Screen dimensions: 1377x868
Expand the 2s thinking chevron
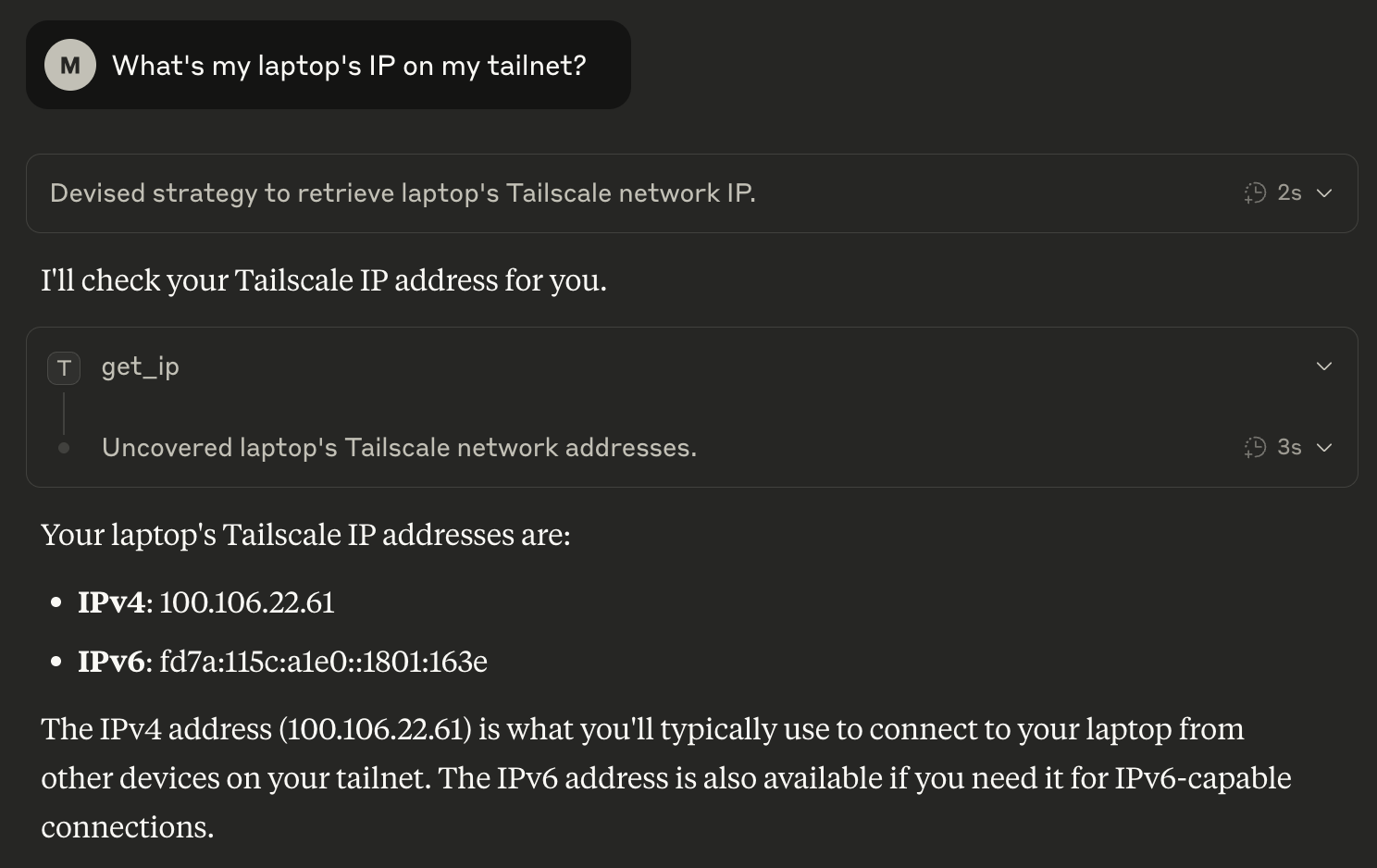pos(1324,192)
